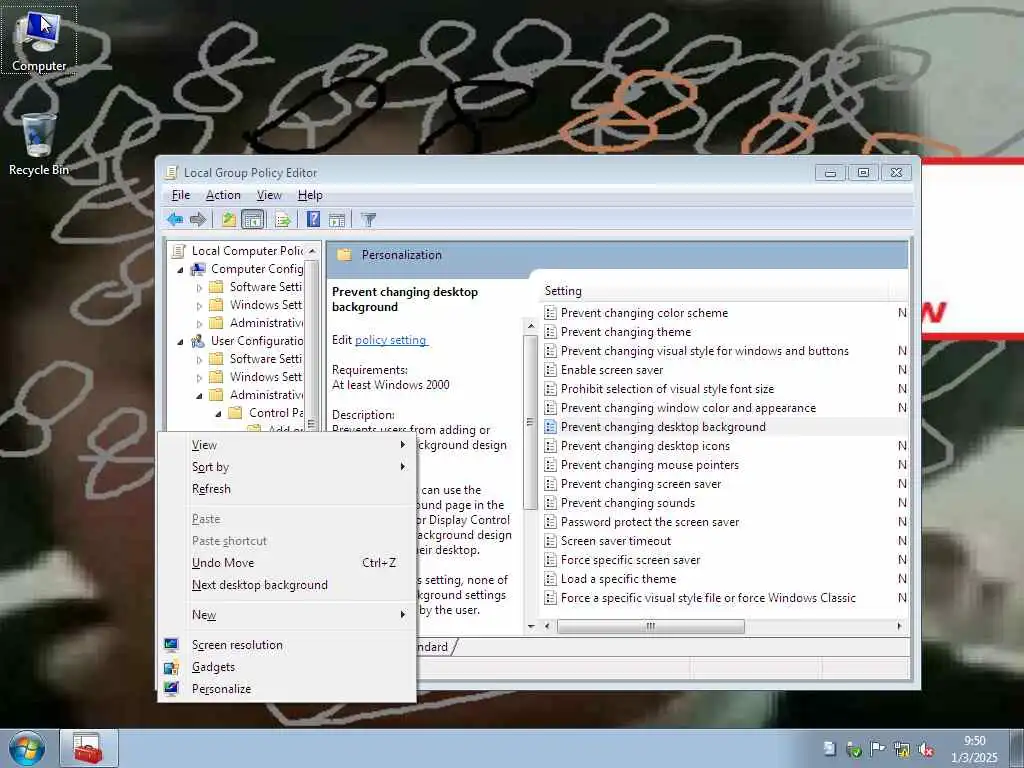Open the Help menu
The height and width of the screenshot is (768, 1024).
click(x=310, y=195)
